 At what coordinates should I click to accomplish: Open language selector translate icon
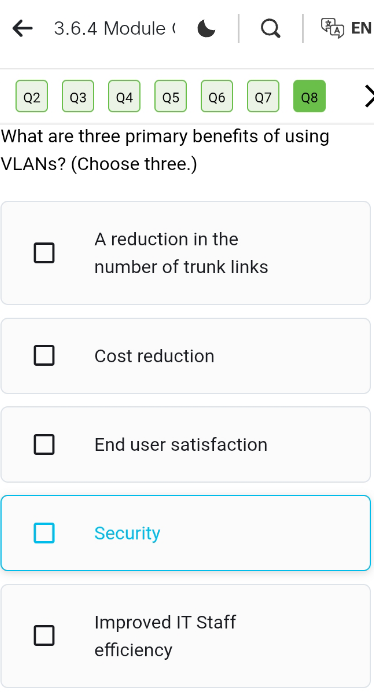332,28
